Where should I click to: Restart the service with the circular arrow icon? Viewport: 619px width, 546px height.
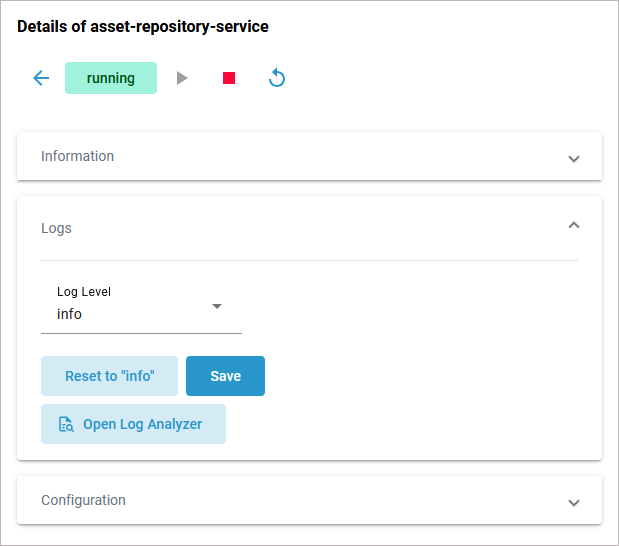click(277, 78)
